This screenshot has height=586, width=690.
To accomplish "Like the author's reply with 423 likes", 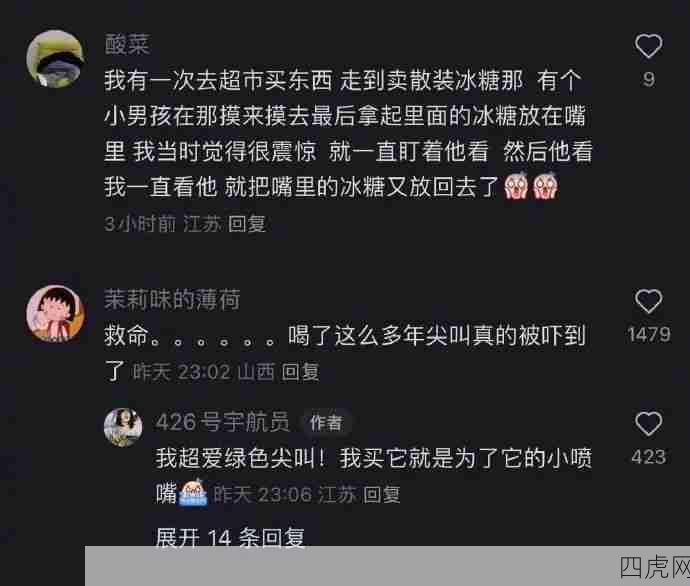I will click(x=648, y=424).
